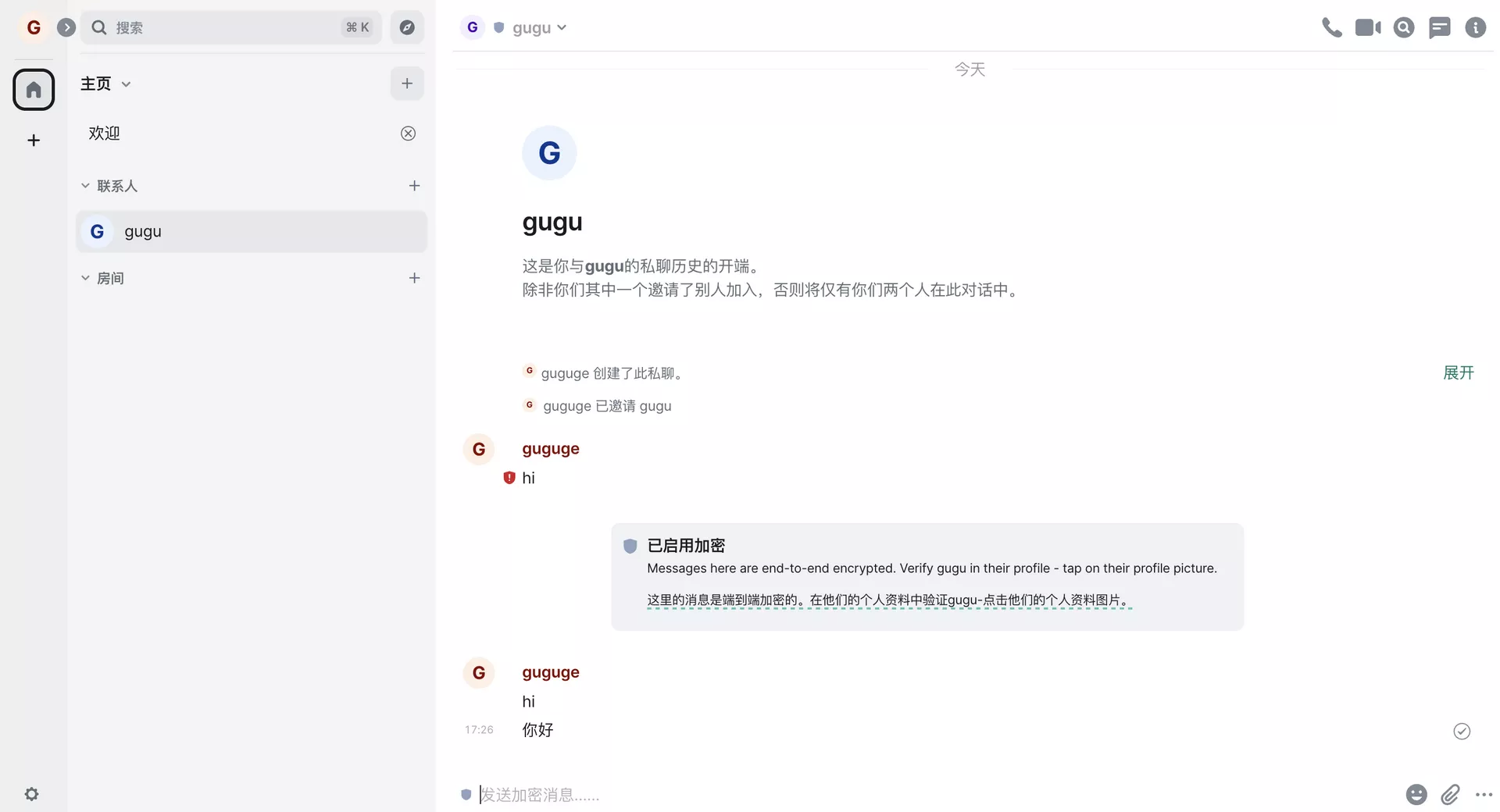The image size is (1500, 812).
Task: Focus the 发送加密消息 message input
Action: coord(859,795)
